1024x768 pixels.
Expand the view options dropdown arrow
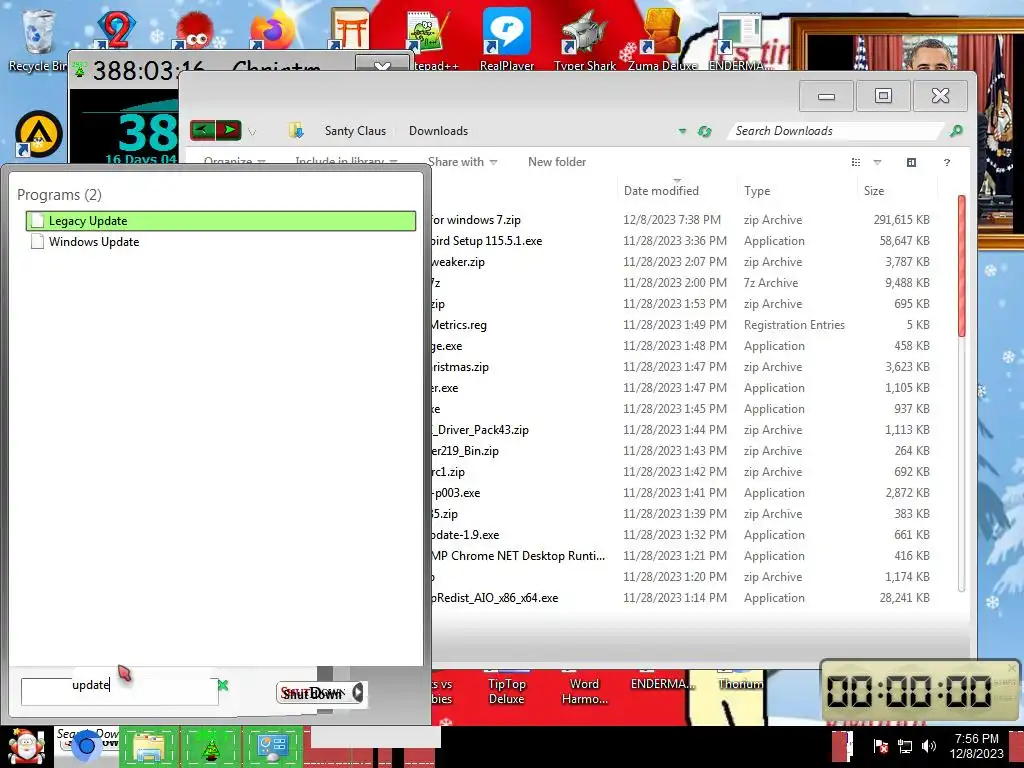tap(877, 162)
